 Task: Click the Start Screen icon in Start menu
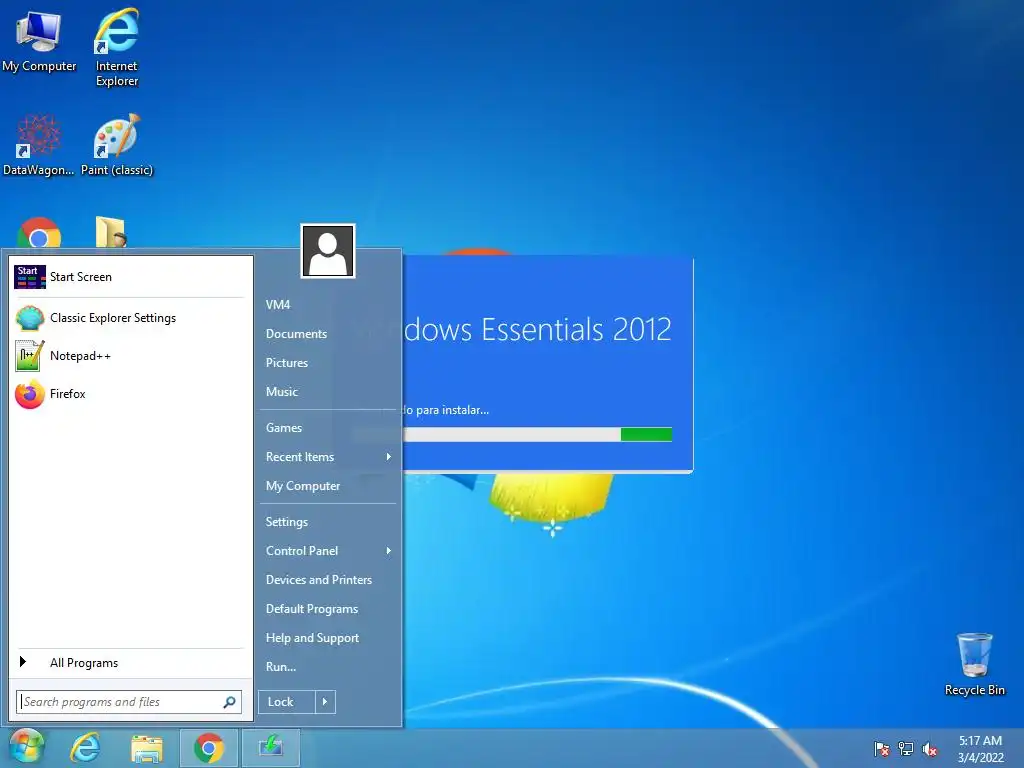29,277
